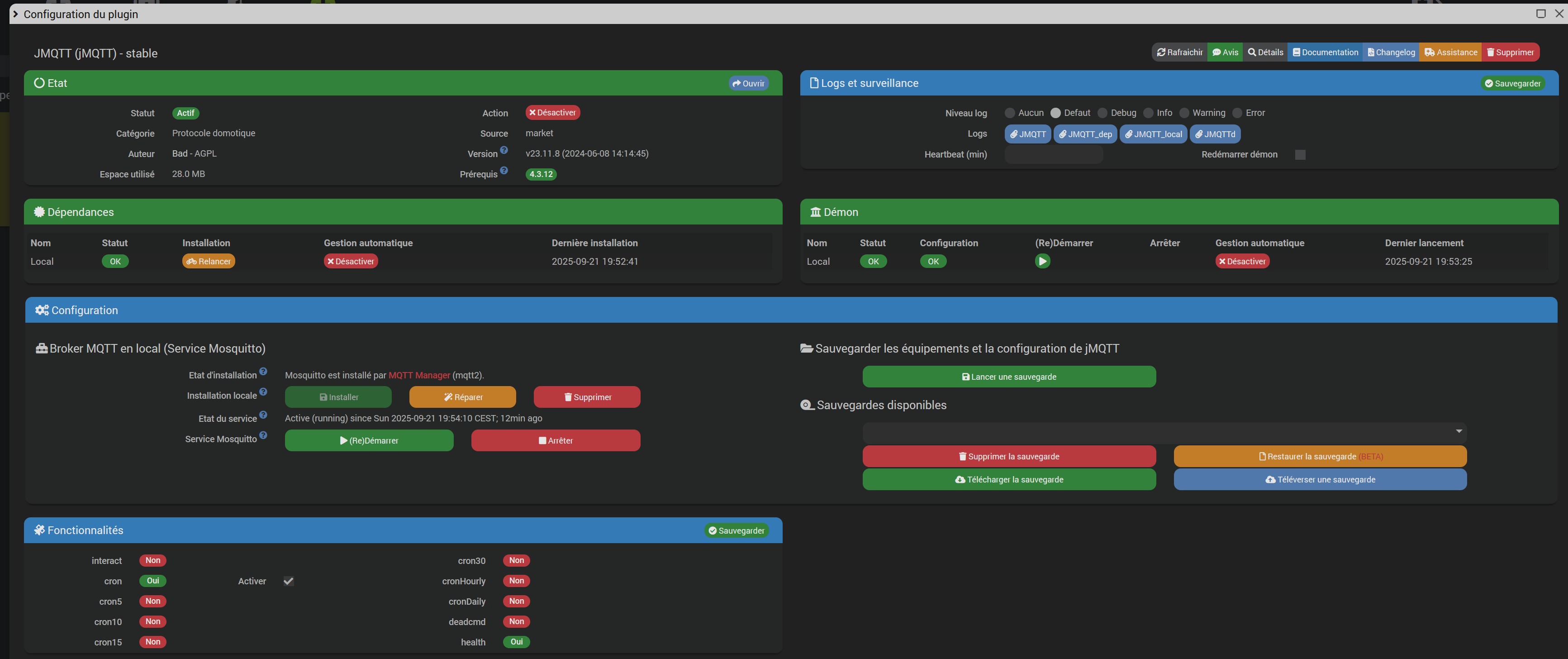The image size is (1568, 659).
Task: Click the Heartbeat (min) input field
Action: pos(1053,155)
